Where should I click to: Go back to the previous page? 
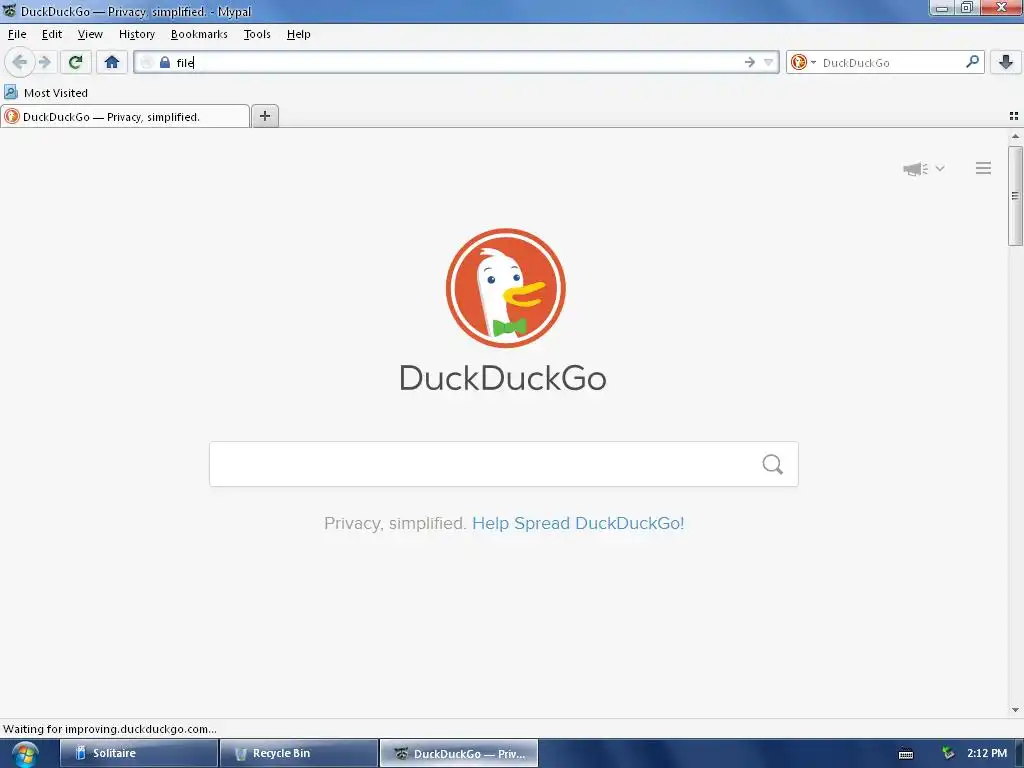[x=19, y=62]
